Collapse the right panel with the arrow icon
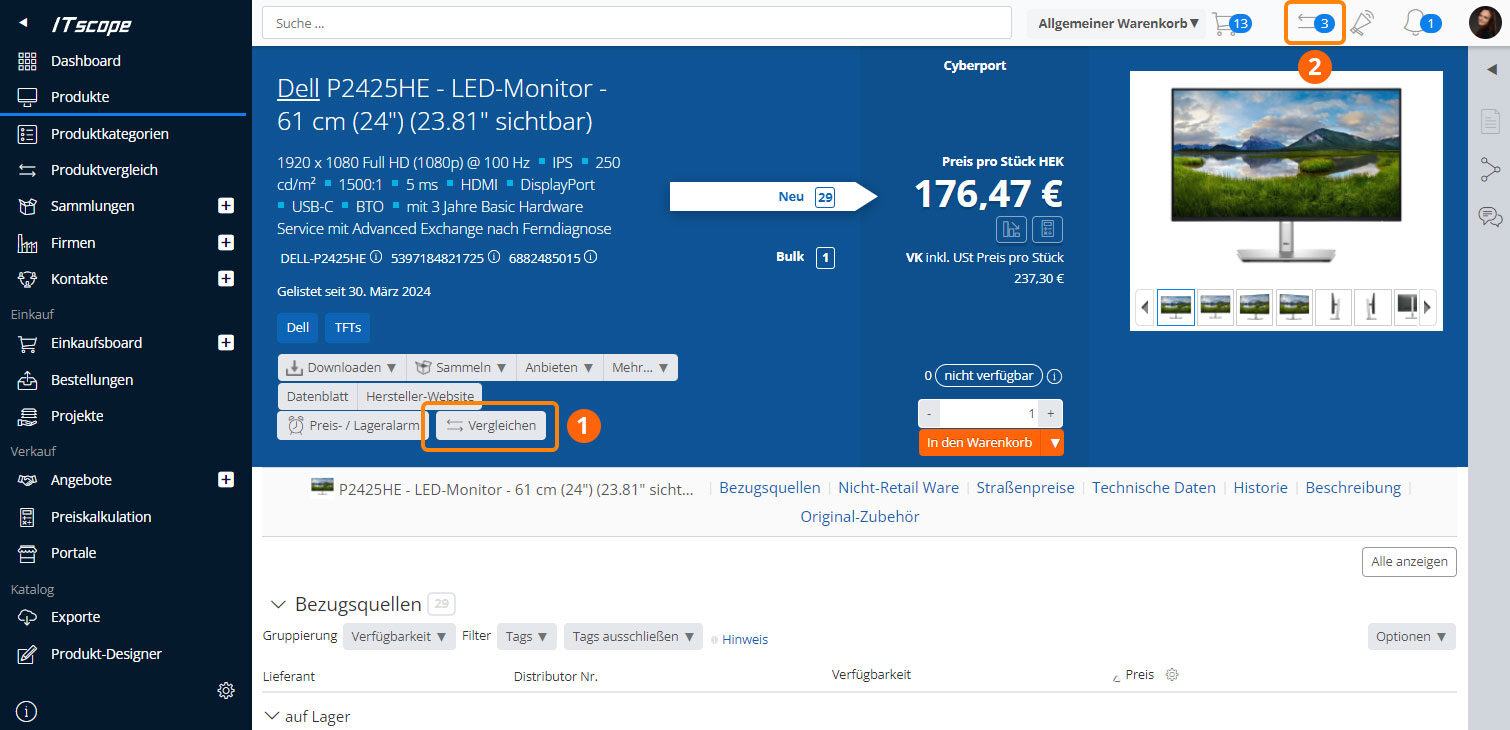 tap(1491, 69)
